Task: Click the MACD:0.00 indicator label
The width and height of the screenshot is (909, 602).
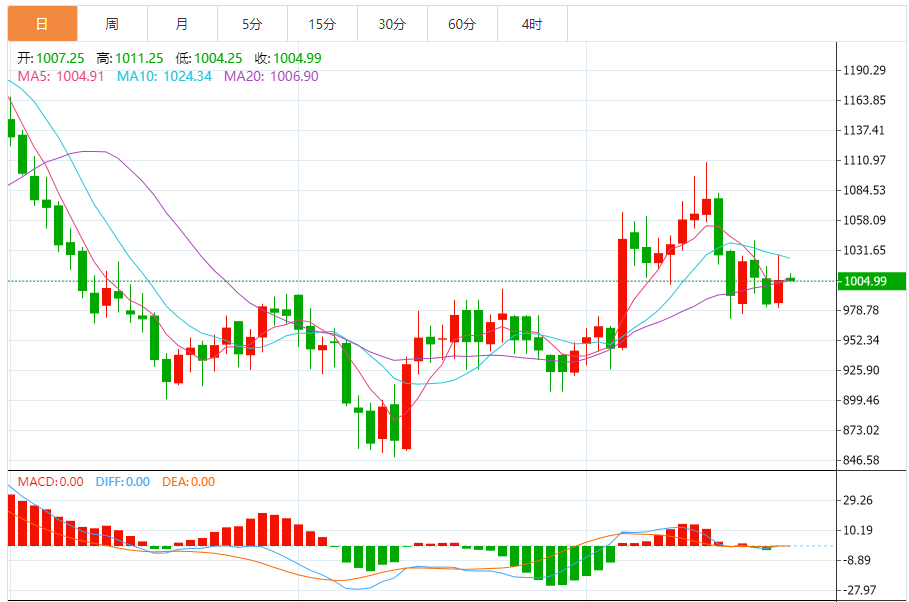Action: click(50, 482)
